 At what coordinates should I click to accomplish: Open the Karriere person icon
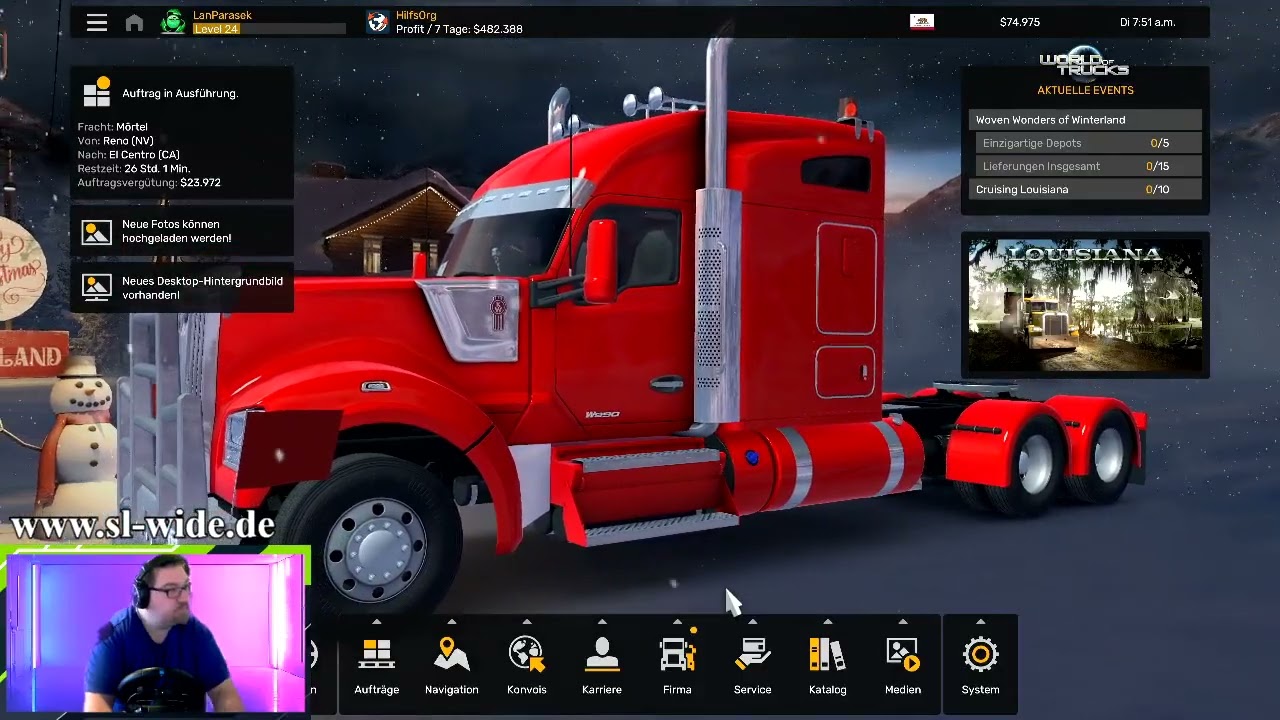tap(602, 655)
